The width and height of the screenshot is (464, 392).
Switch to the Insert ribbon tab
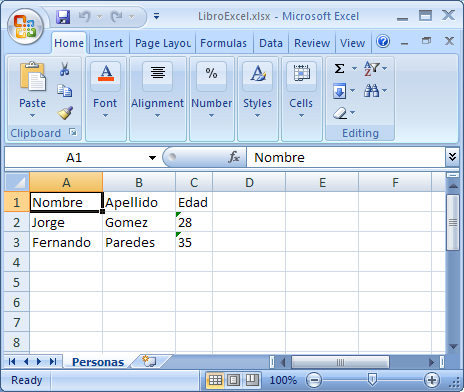(108, 43)
